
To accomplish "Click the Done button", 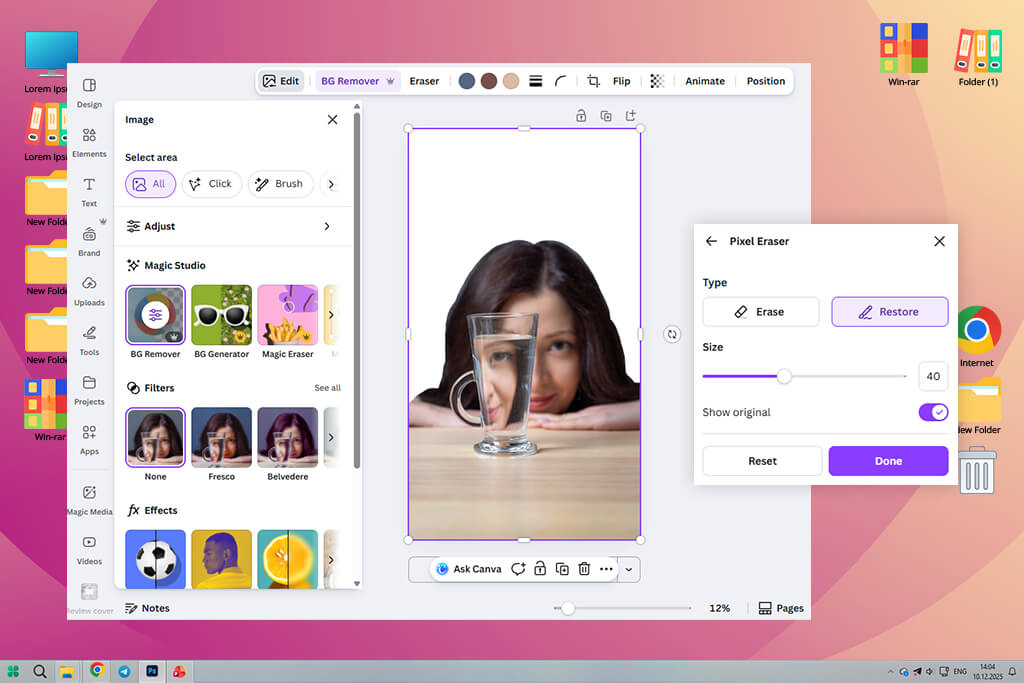I will click(888, 461).
